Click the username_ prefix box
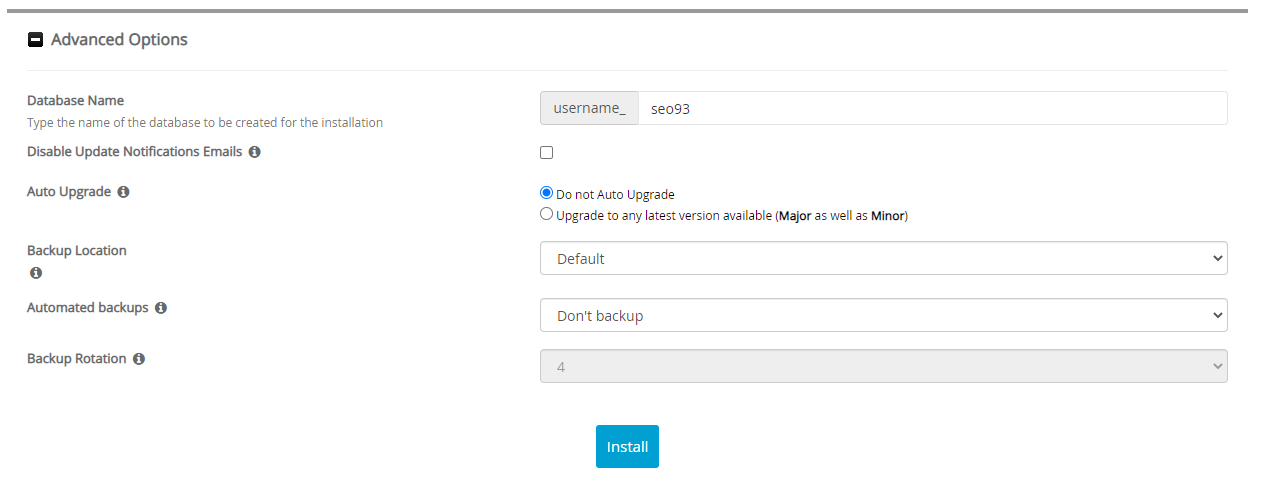Screen dimensions: 1261x478 pos(589,109)
